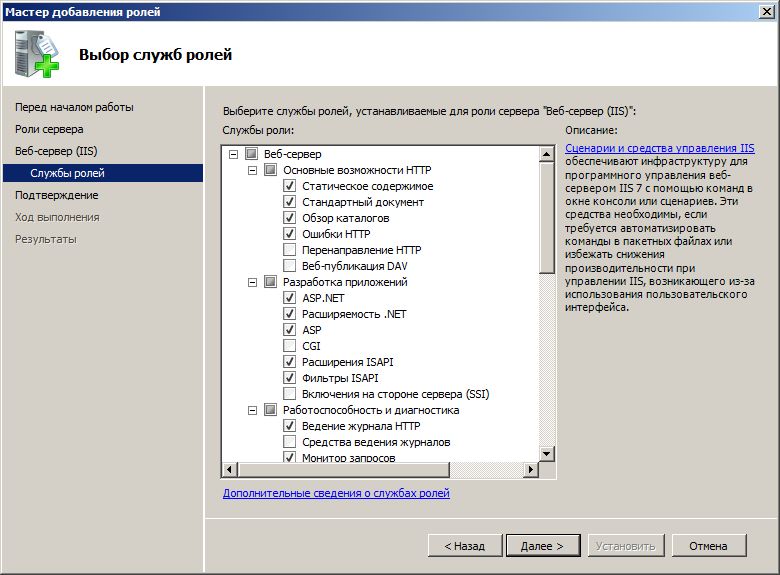
Task: Toggle the Веб-сервер root checkbox
Action: tap(251, 154)
